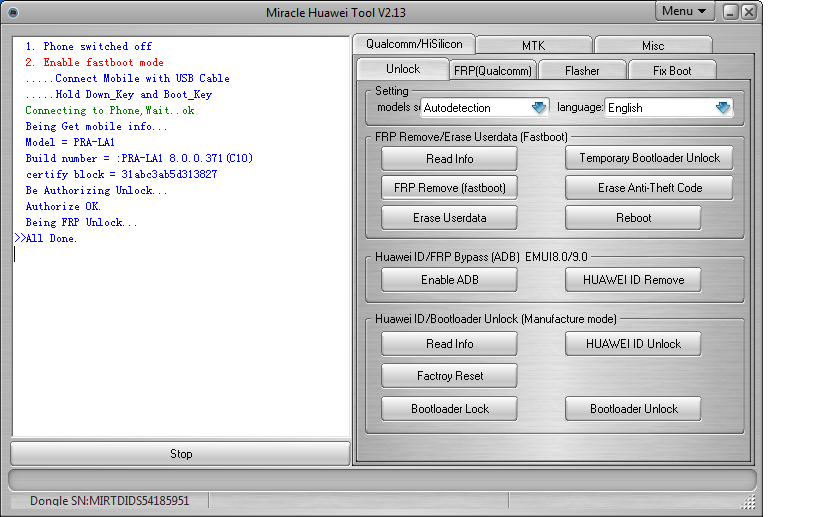Image resolution: width=819 pixels, height=517 pixels.
Task: Click the 'Model = PRA-LA1' log line
Action: (70, 142)
